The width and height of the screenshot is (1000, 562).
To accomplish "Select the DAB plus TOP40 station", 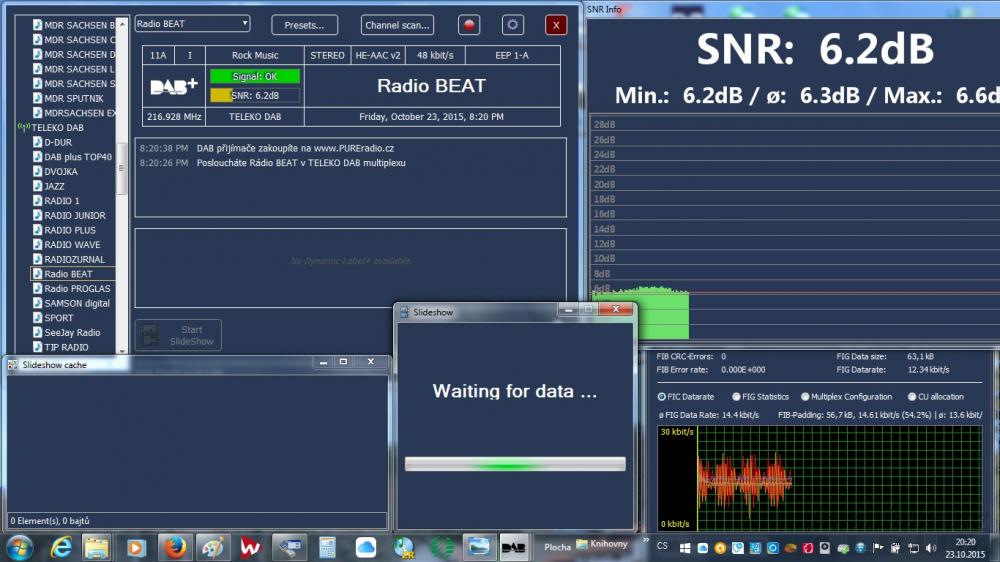I will point(72,157).
